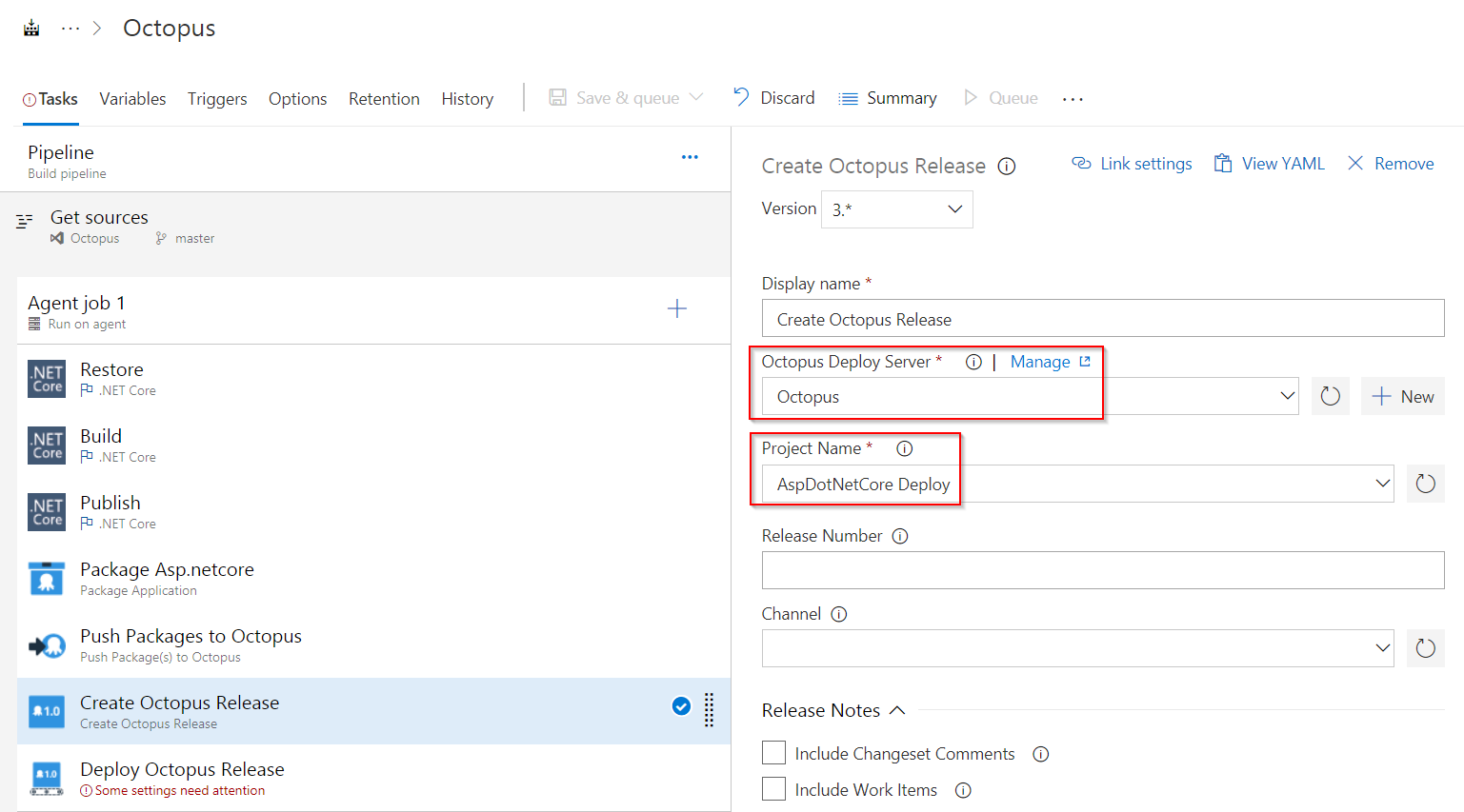Click the Octopus pipeline title
Viewport: 1464px width, 812px height.
[170, 28]
